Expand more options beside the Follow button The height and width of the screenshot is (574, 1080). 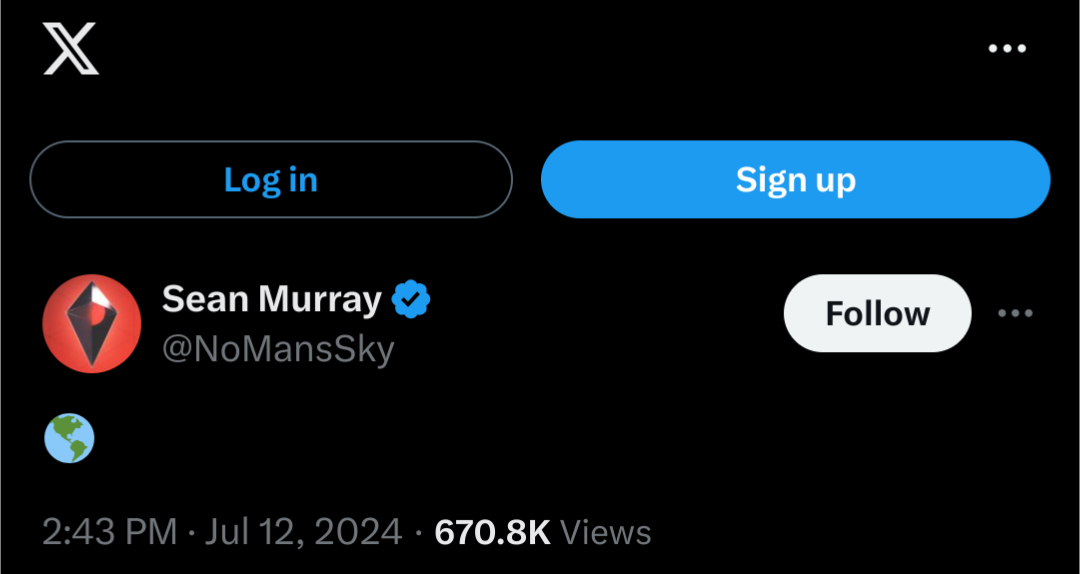pyautogui.click(x=1015, y=314)
